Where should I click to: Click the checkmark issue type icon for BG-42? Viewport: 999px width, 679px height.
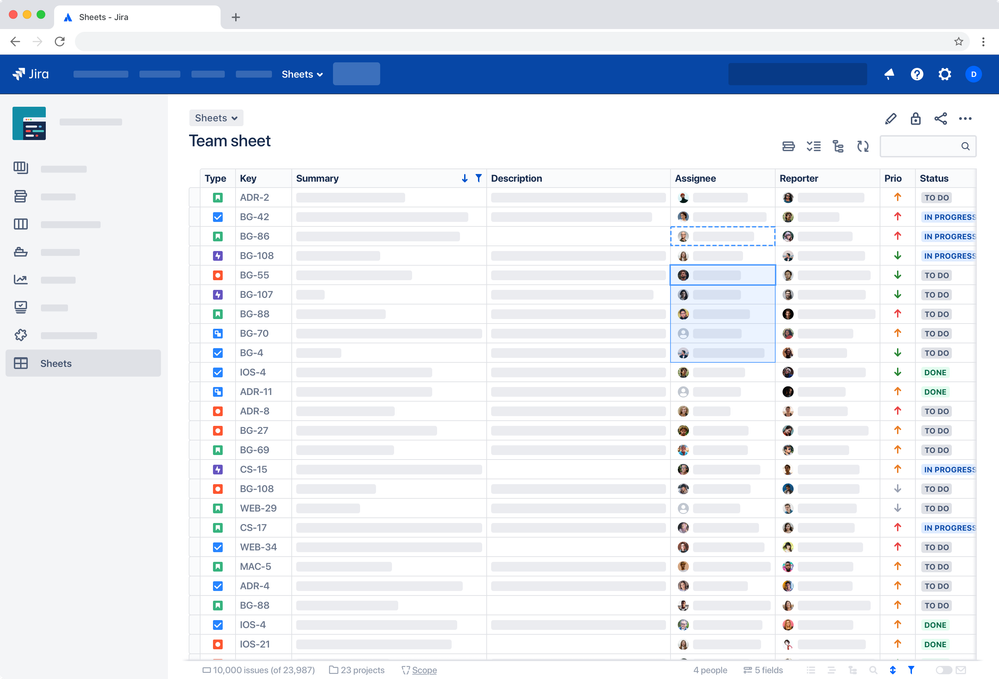point(218,217)
